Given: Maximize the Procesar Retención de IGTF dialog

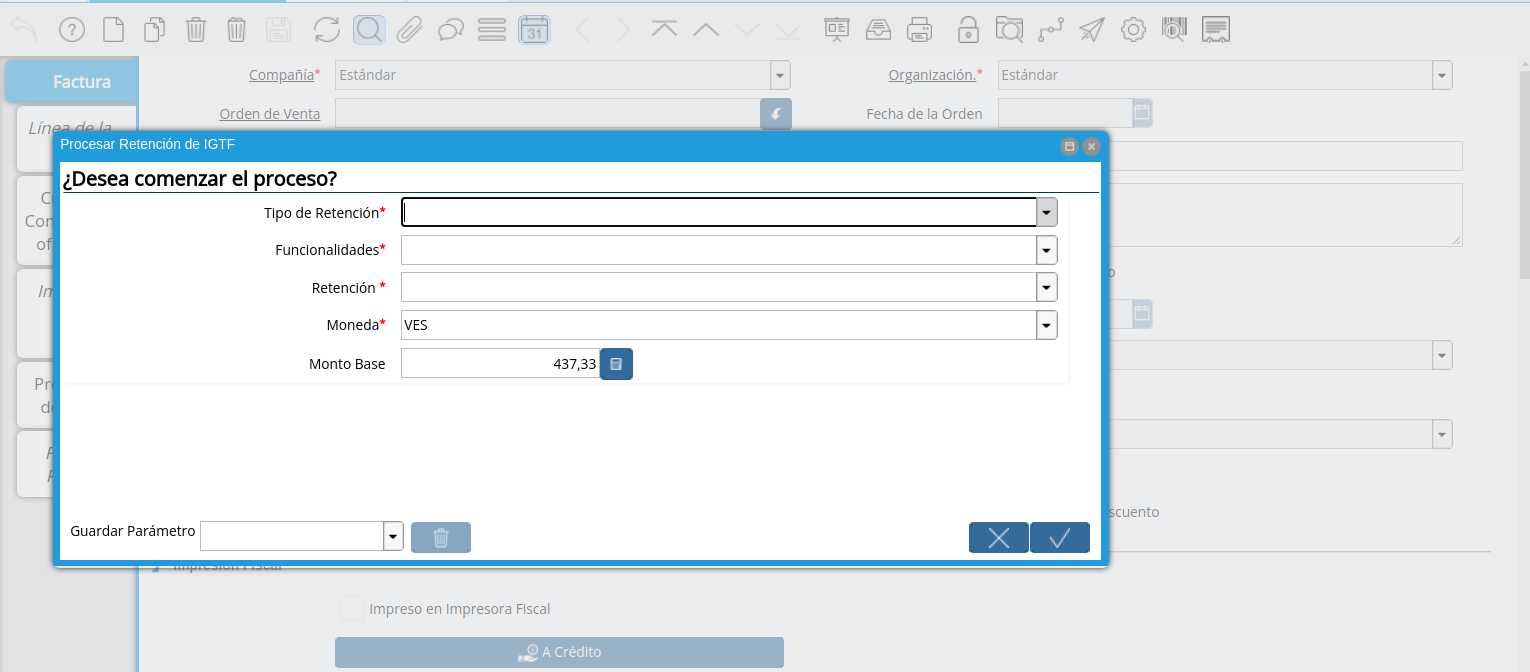Looking at the screenshot, I should coord(1069,146).
